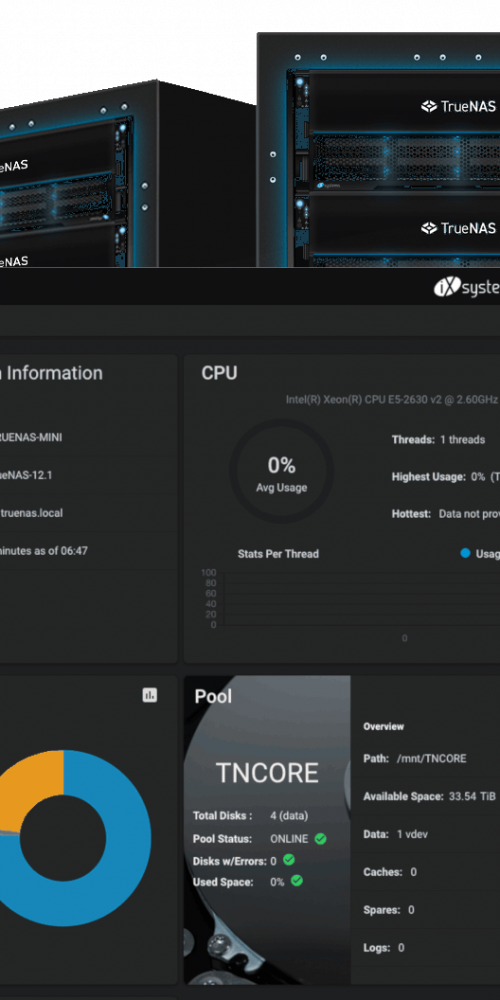The width and height of the screenshot is (500, 1000).
Task: Click the green check next to ONLINE
Action: (x=320, y=839)
